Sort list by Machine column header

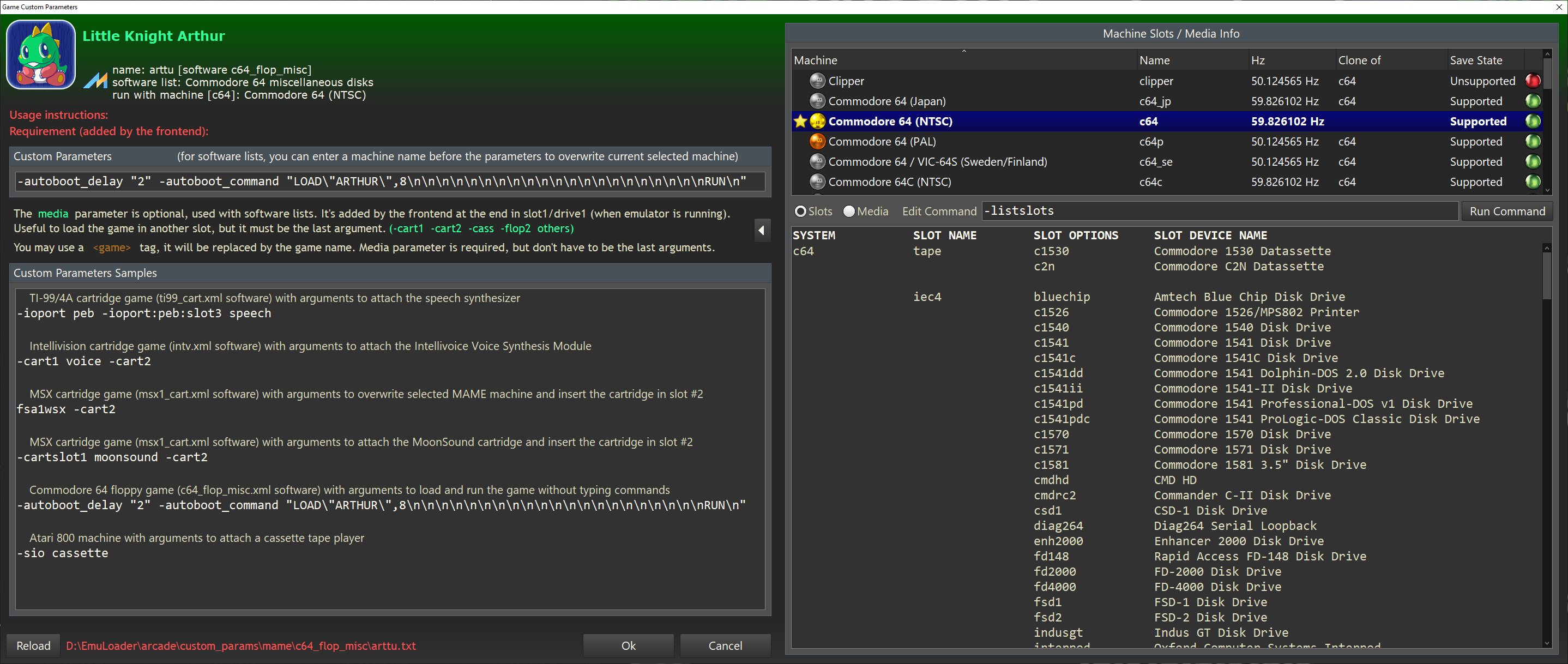816,61
